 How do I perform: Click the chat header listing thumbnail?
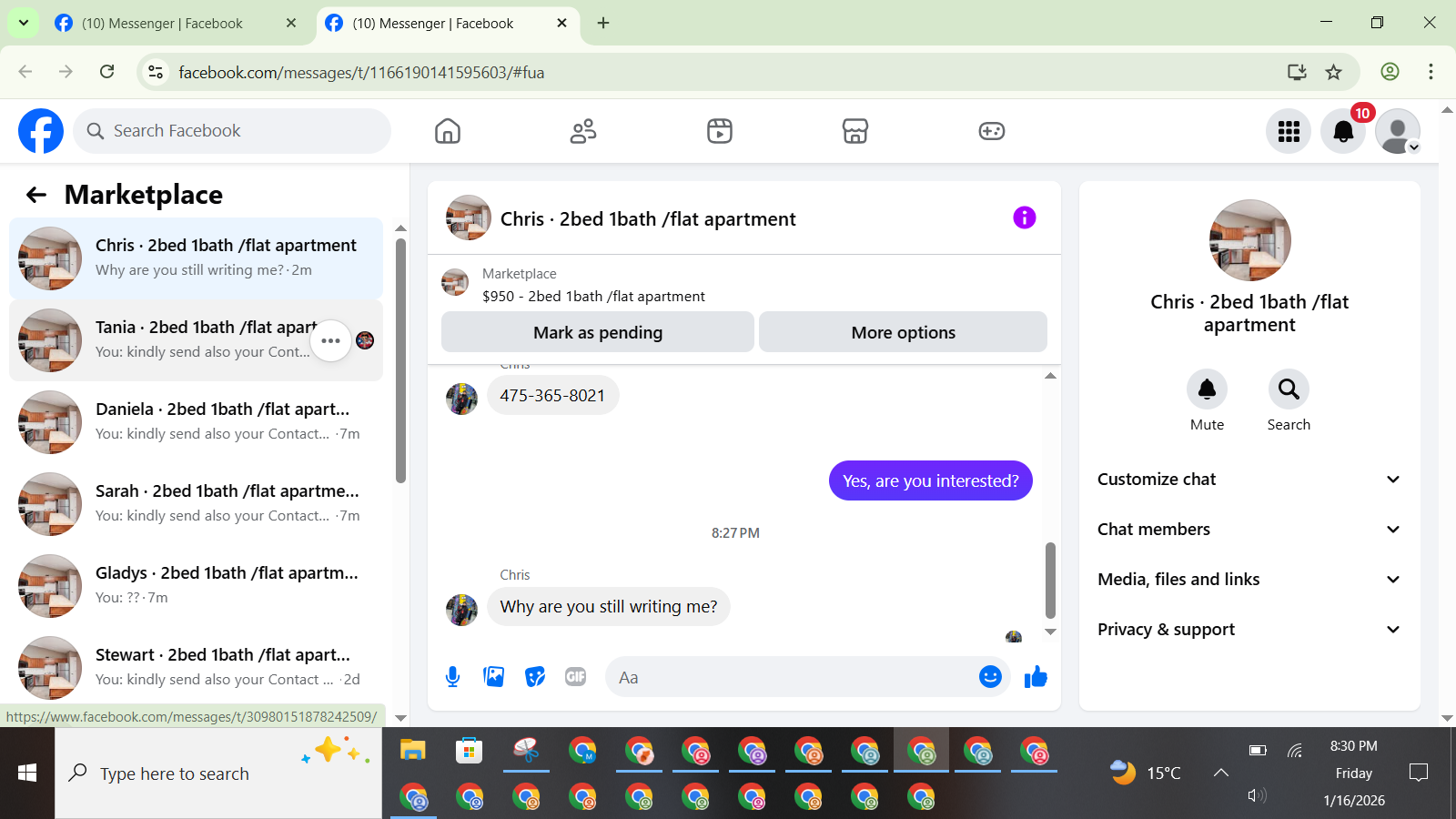tap(469, 217)
